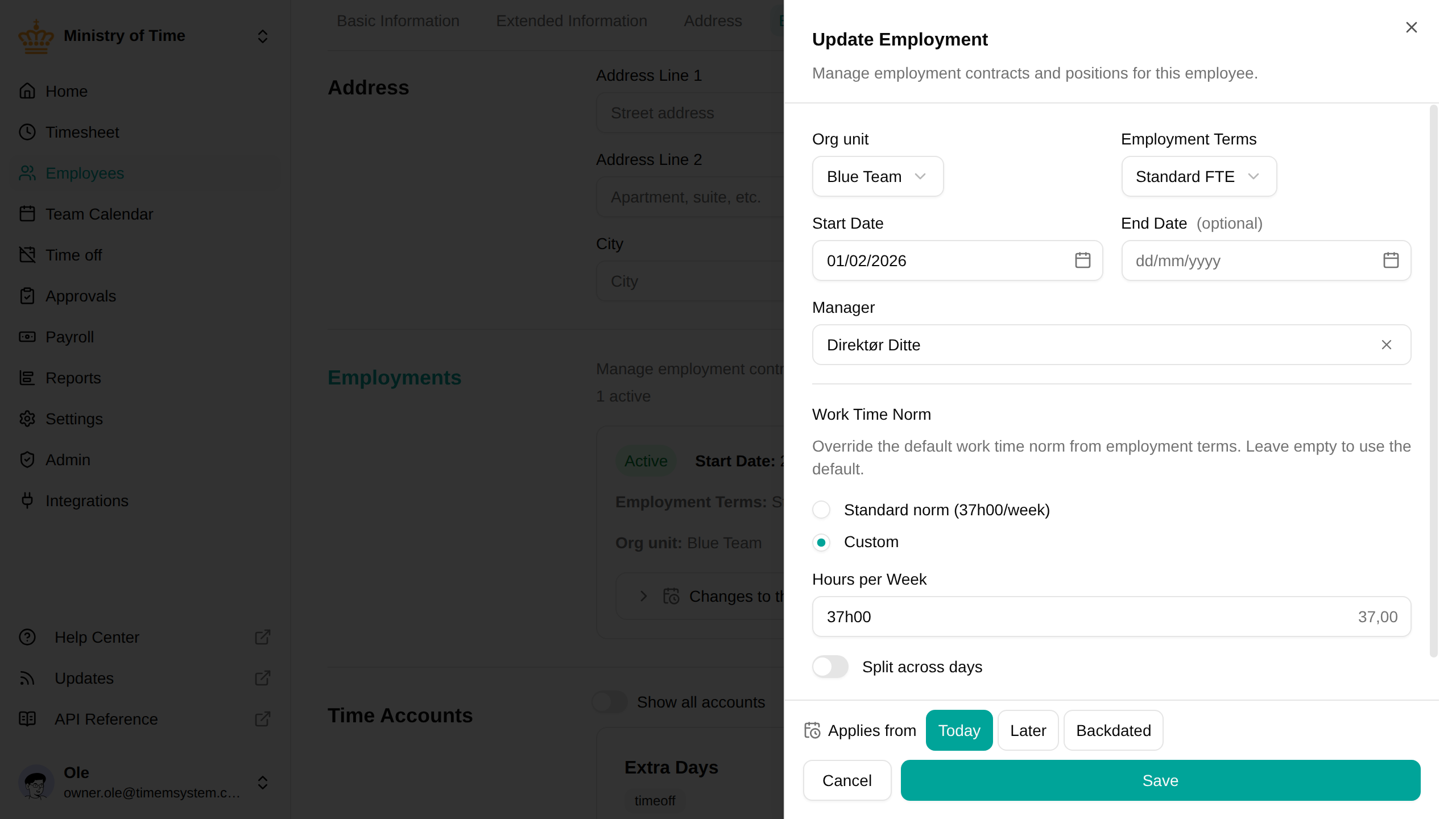Click the Save button
Image resolution: width=1456 pixels, height=819 pixels.
1160,780
